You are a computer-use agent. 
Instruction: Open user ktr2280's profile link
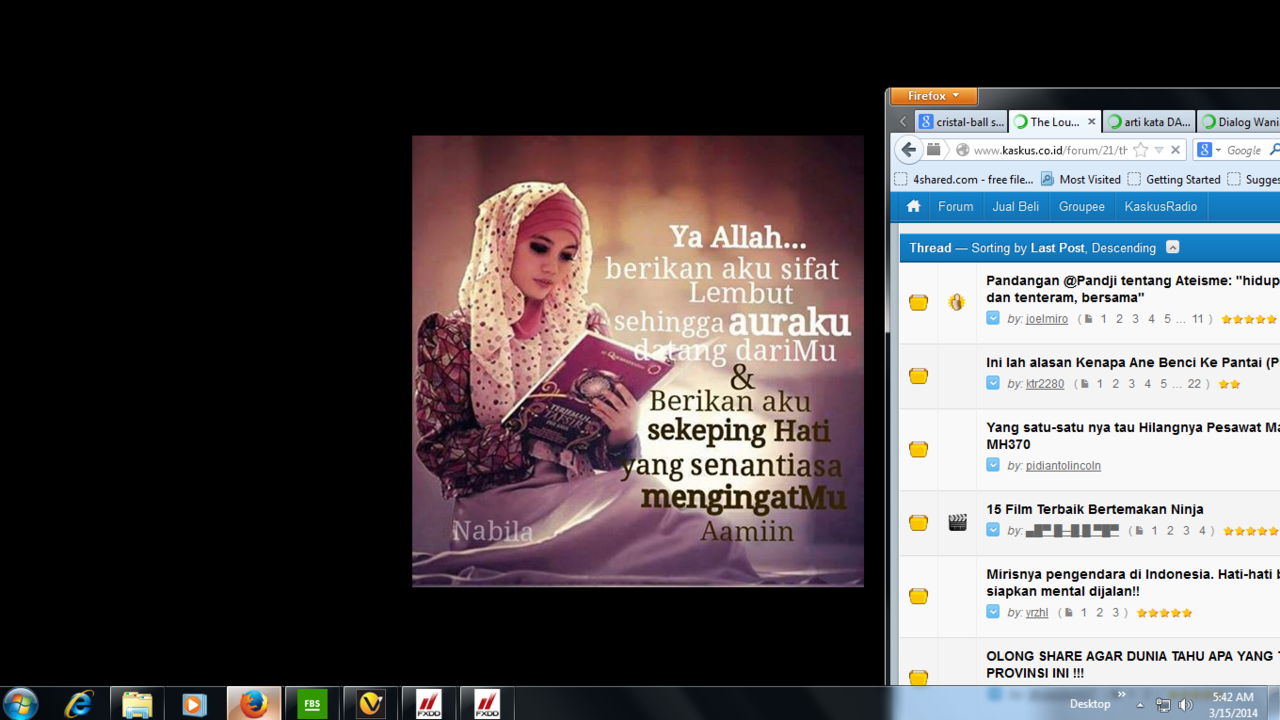pyautogui.click(x=1043, y=383)
